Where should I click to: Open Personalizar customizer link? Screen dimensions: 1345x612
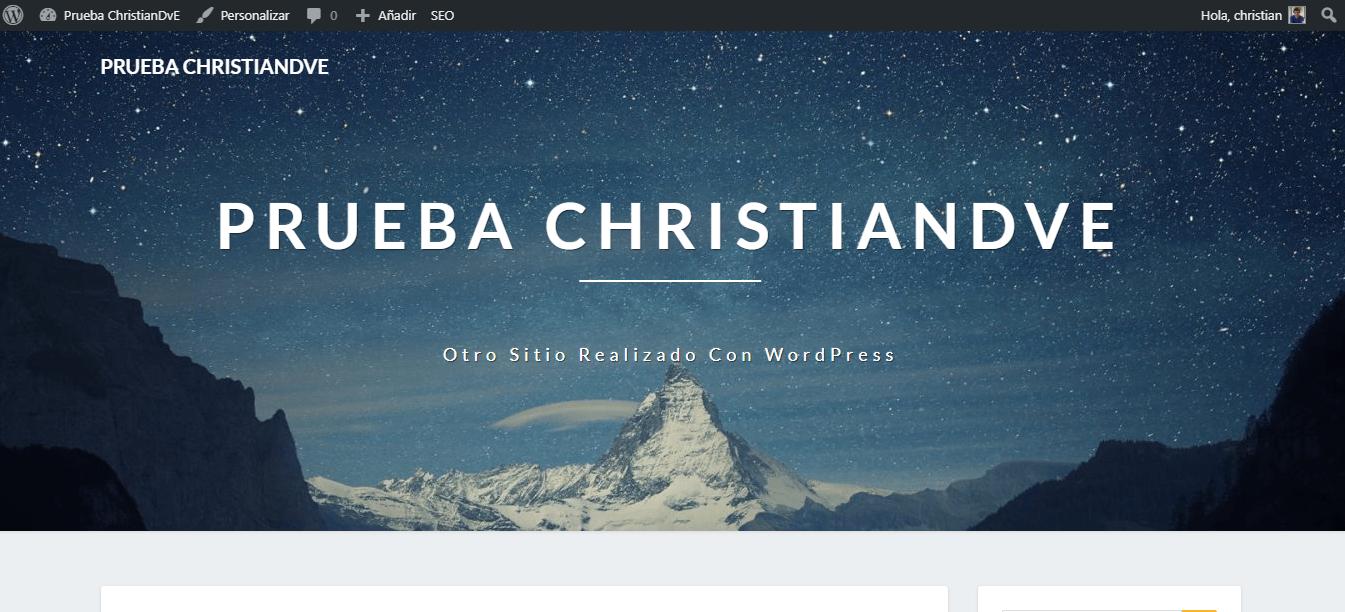[255, 16]
